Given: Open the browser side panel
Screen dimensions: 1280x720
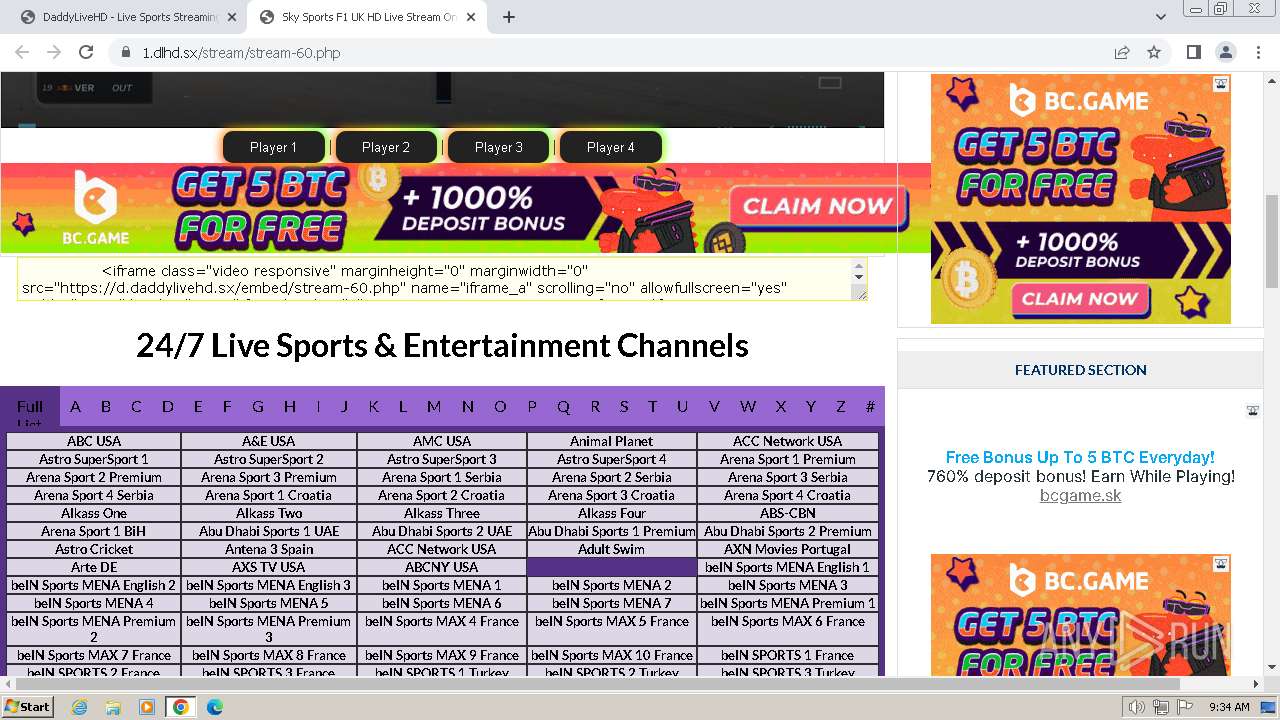Looking at the screenshot, I should (x=1193, y=52).
